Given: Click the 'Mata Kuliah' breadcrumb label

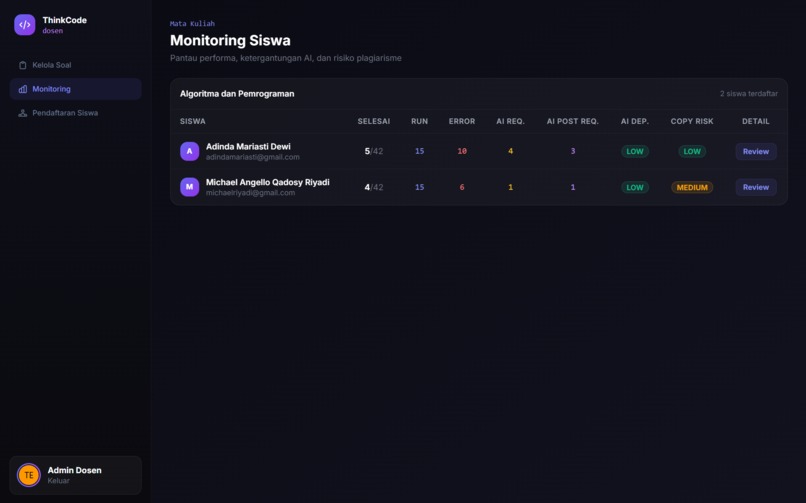Looking at the screenshot, I should (x=192, y=24).
